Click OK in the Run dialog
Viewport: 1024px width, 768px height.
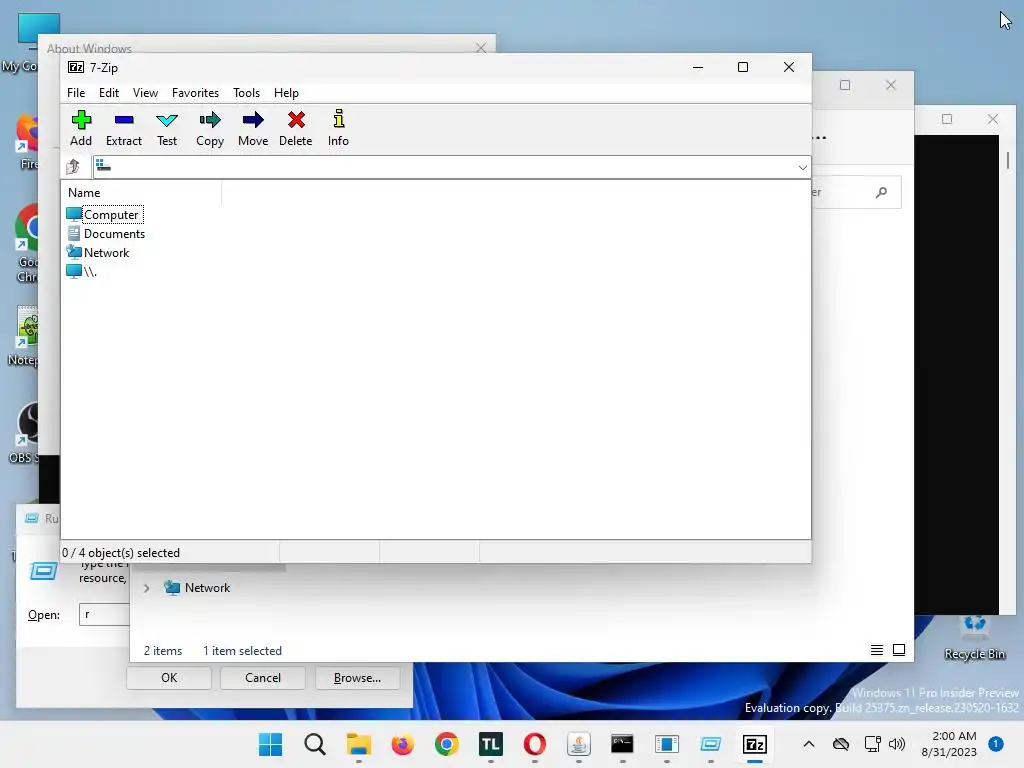click(x=168, y=678)
